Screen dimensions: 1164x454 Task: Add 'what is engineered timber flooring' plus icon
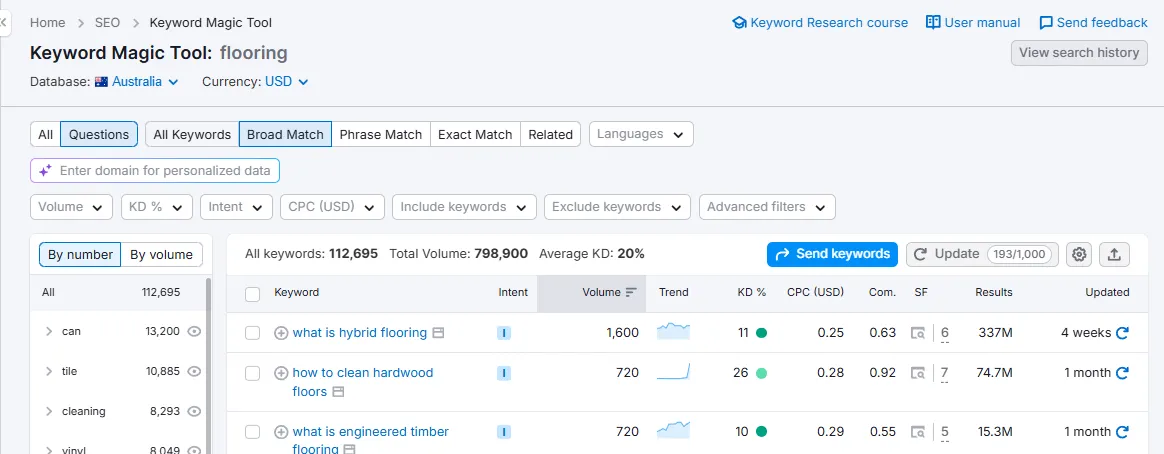281,432
